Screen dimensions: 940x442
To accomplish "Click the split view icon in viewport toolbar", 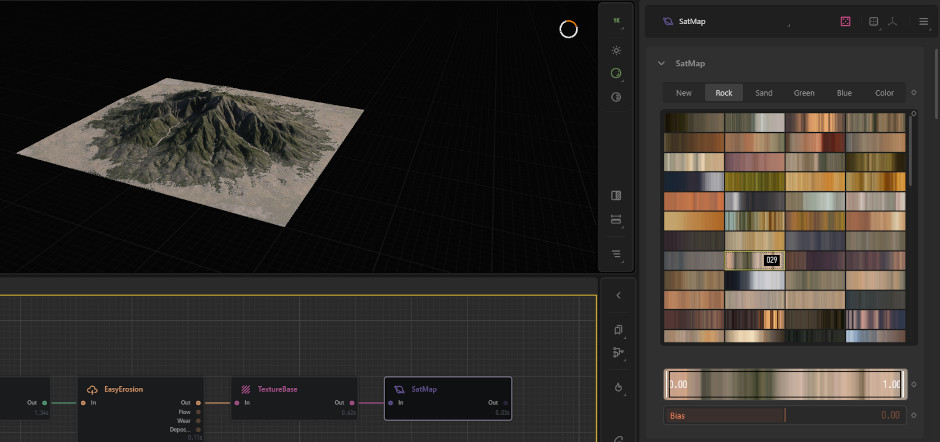I will tap(616, 195).
